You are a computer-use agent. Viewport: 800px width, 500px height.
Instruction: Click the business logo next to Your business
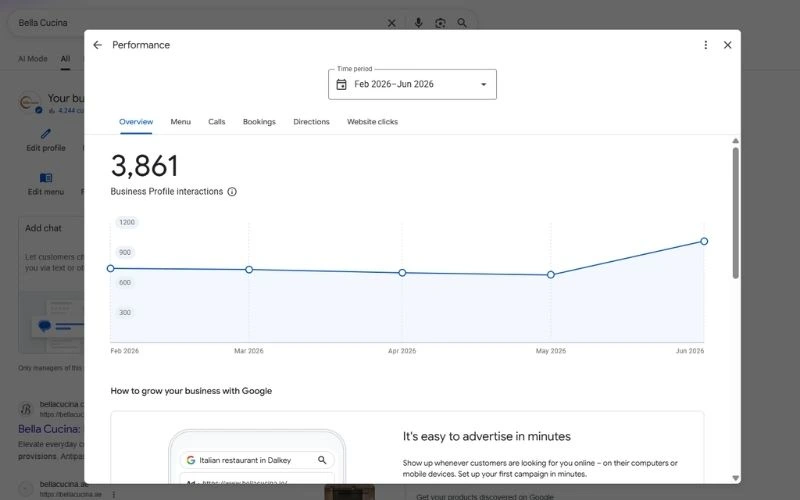coord(29,103)
